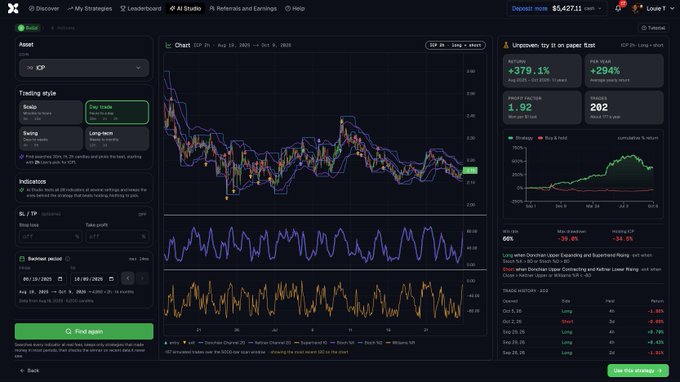The width and height of the screenshot is (680, 382).
Task: Open Referrals and Earnings
Action: pyautogui.click(x=243, y=9)
